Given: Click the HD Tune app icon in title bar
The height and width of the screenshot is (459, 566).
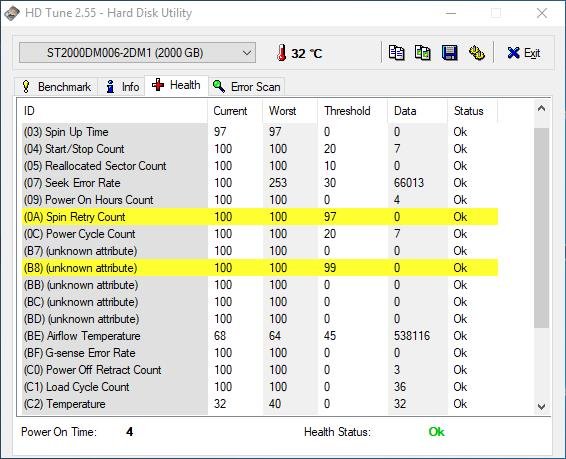Looking at the screenshot, I should point(12,13).
